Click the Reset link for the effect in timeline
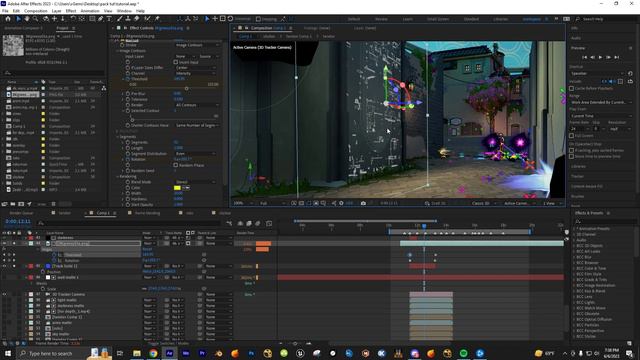This screenshot has width=640, height=360. pos(147,249)
